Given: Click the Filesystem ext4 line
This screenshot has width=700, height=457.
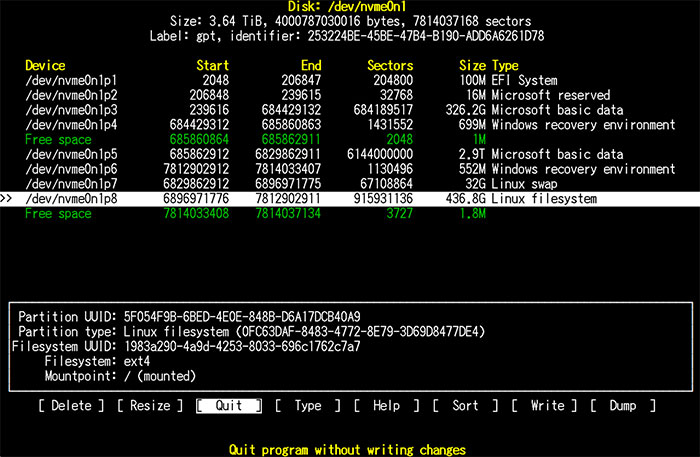Looking at the screenshot, I should click(x=97, y=361).
